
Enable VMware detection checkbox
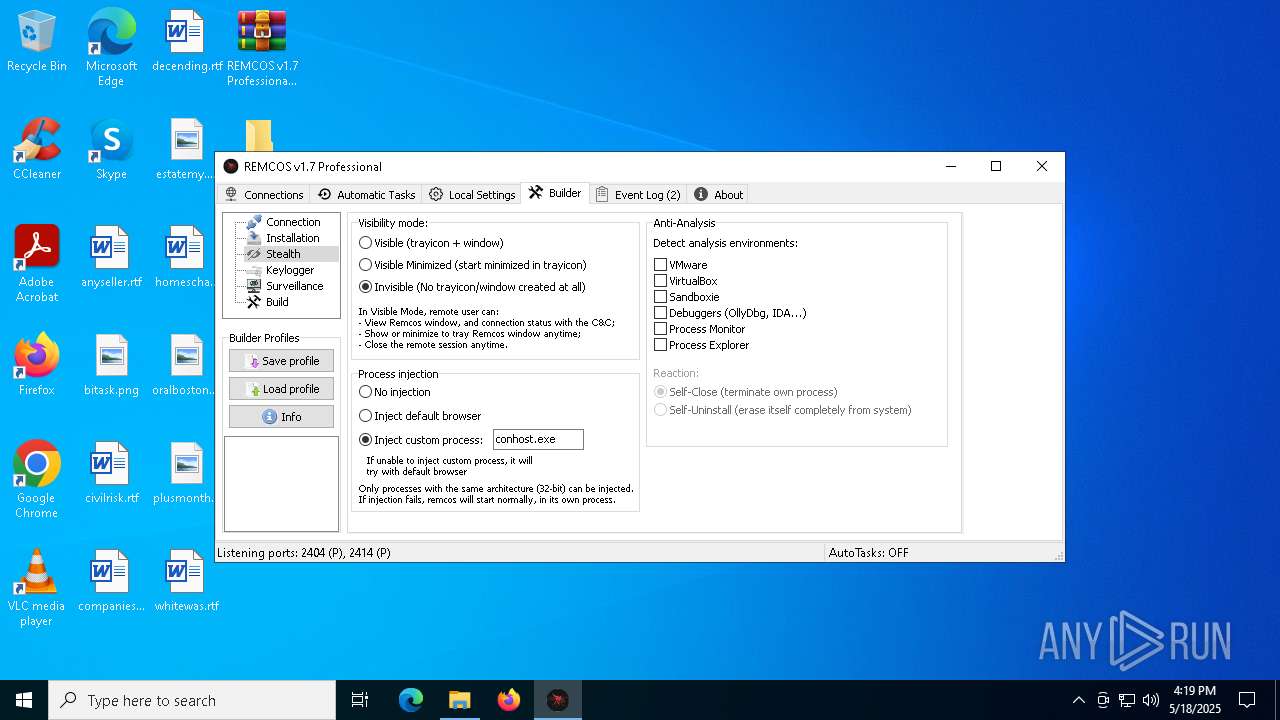[660, 265]
